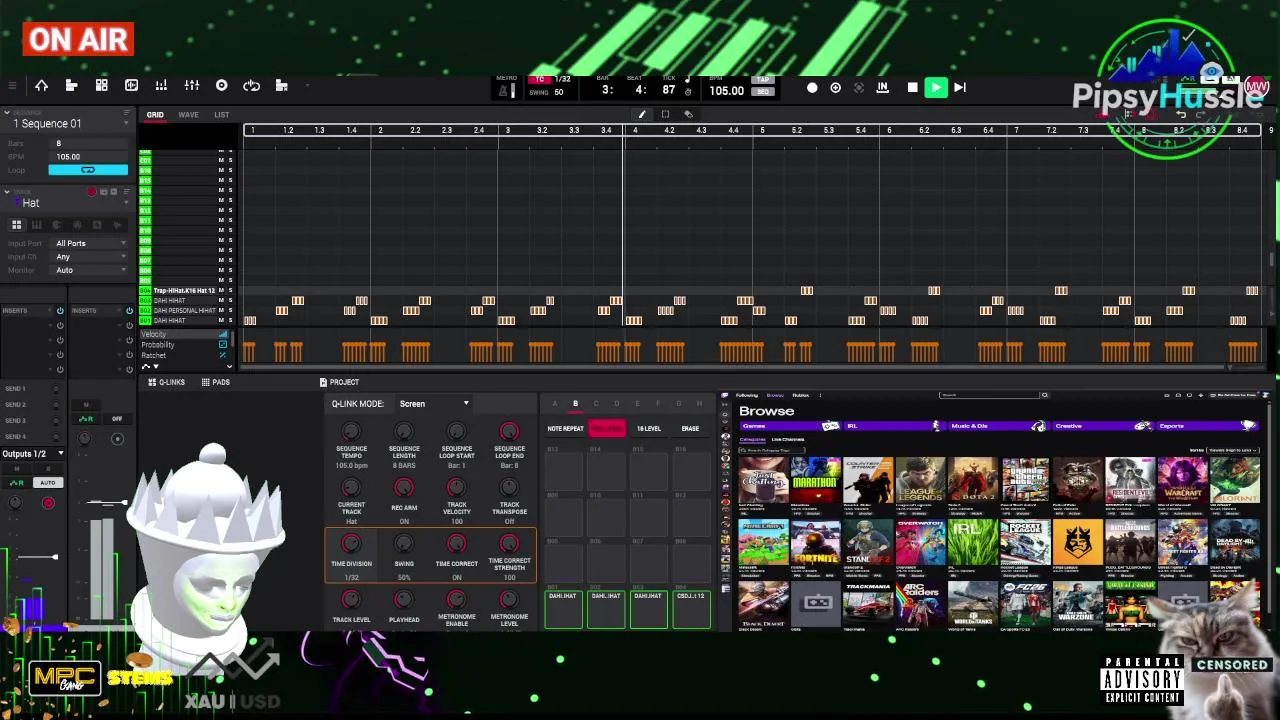Click the 16 LEVEL button
The width and height of the screenshot is (1280, 720).
(x=648, y=429)
